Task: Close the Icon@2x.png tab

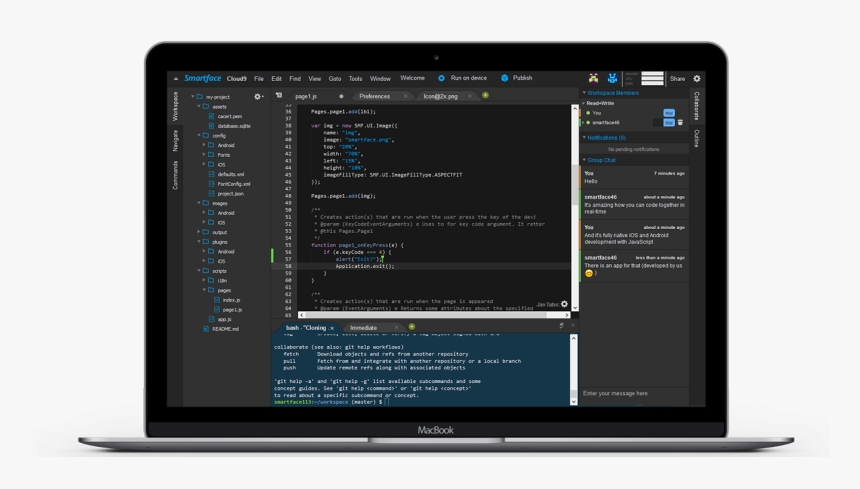Action: pos(470,96)
